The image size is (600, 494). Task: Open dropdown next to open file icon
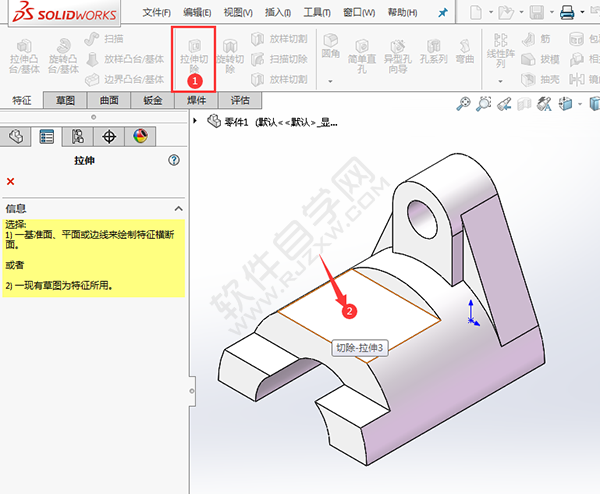pos(521,12)
